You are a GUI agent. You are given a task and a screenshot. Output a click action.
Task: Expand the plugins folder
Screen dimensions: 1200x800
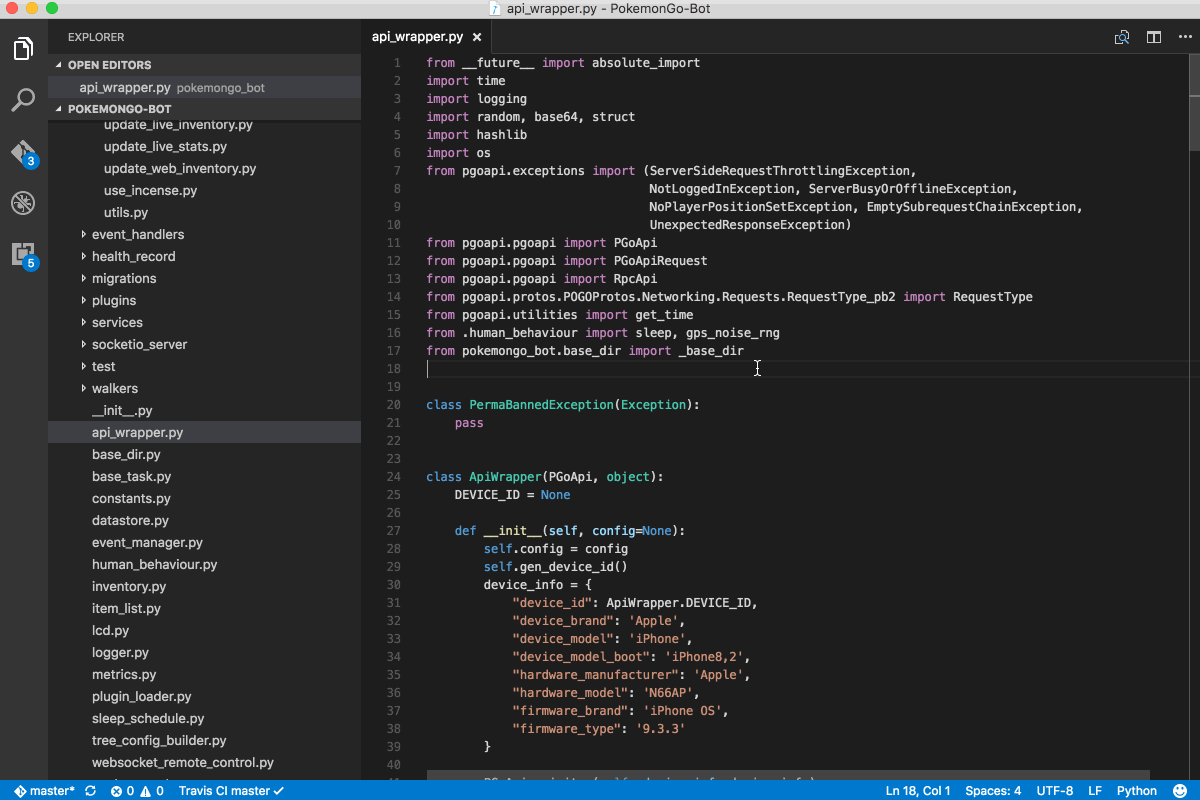(x=113, y=300)
